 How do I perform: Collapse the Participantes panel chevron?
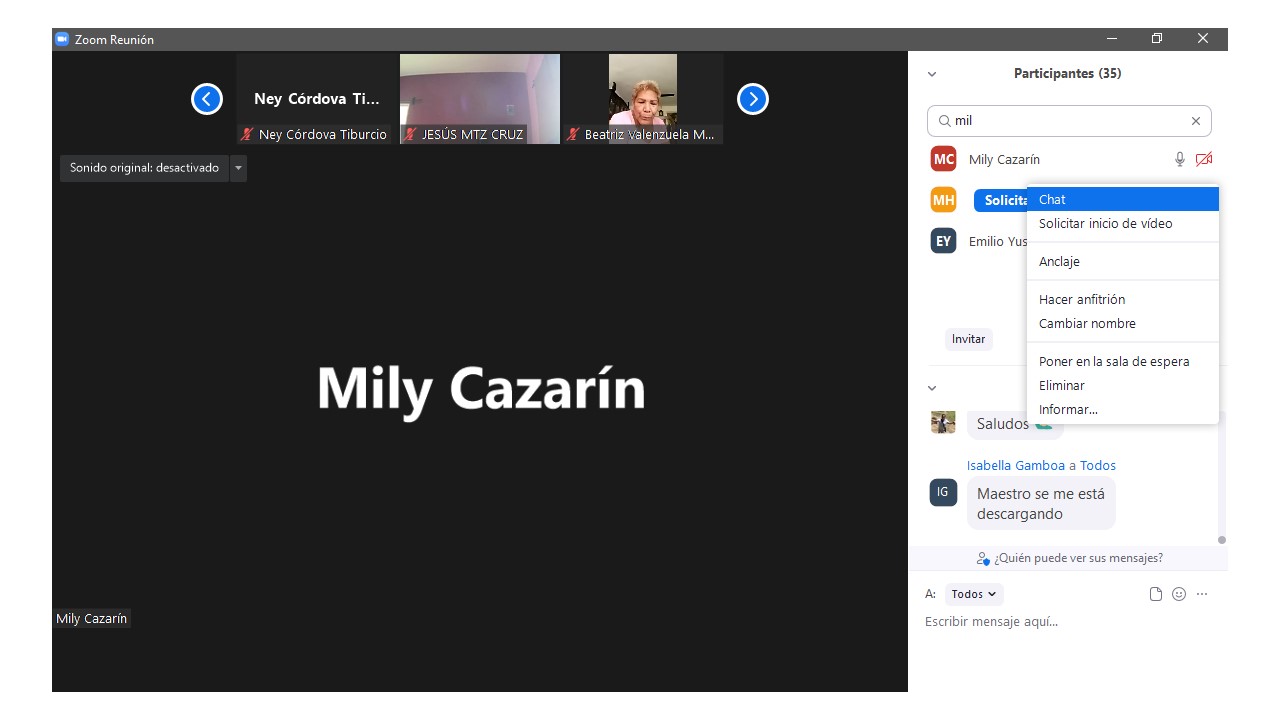[x=932, y=74]
